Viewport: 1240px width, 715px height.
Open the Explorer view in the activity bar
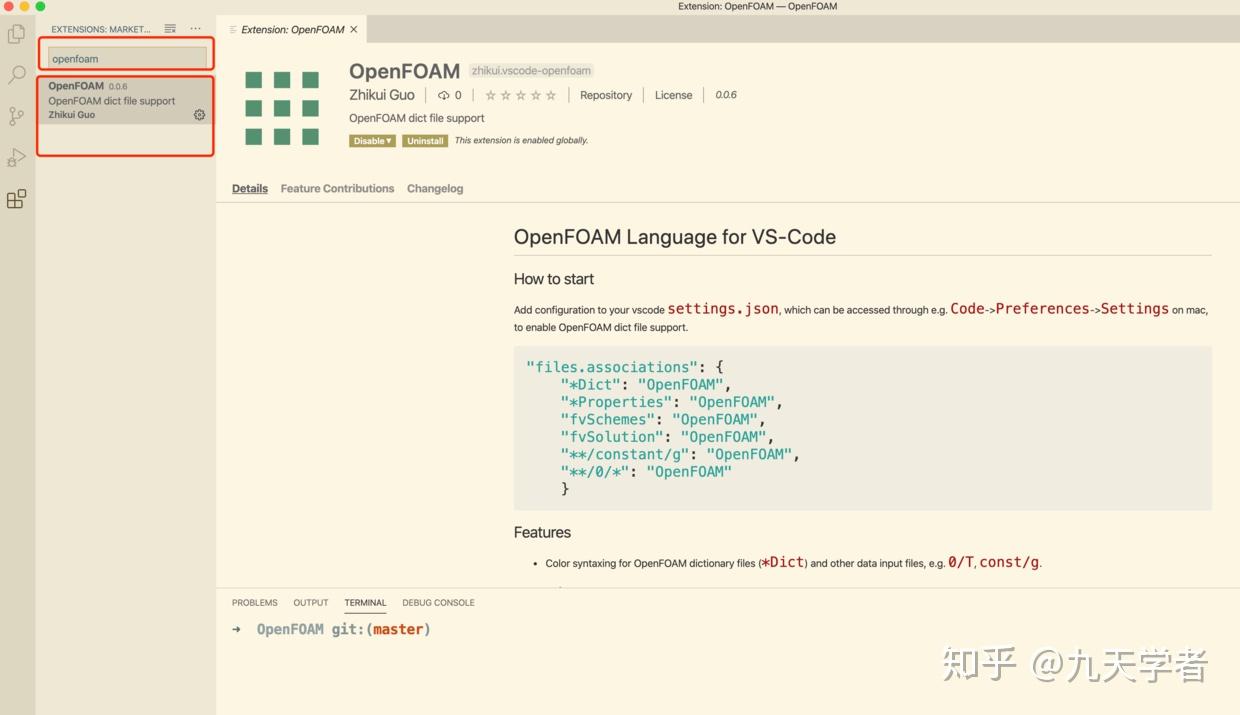tap(15, 33)
